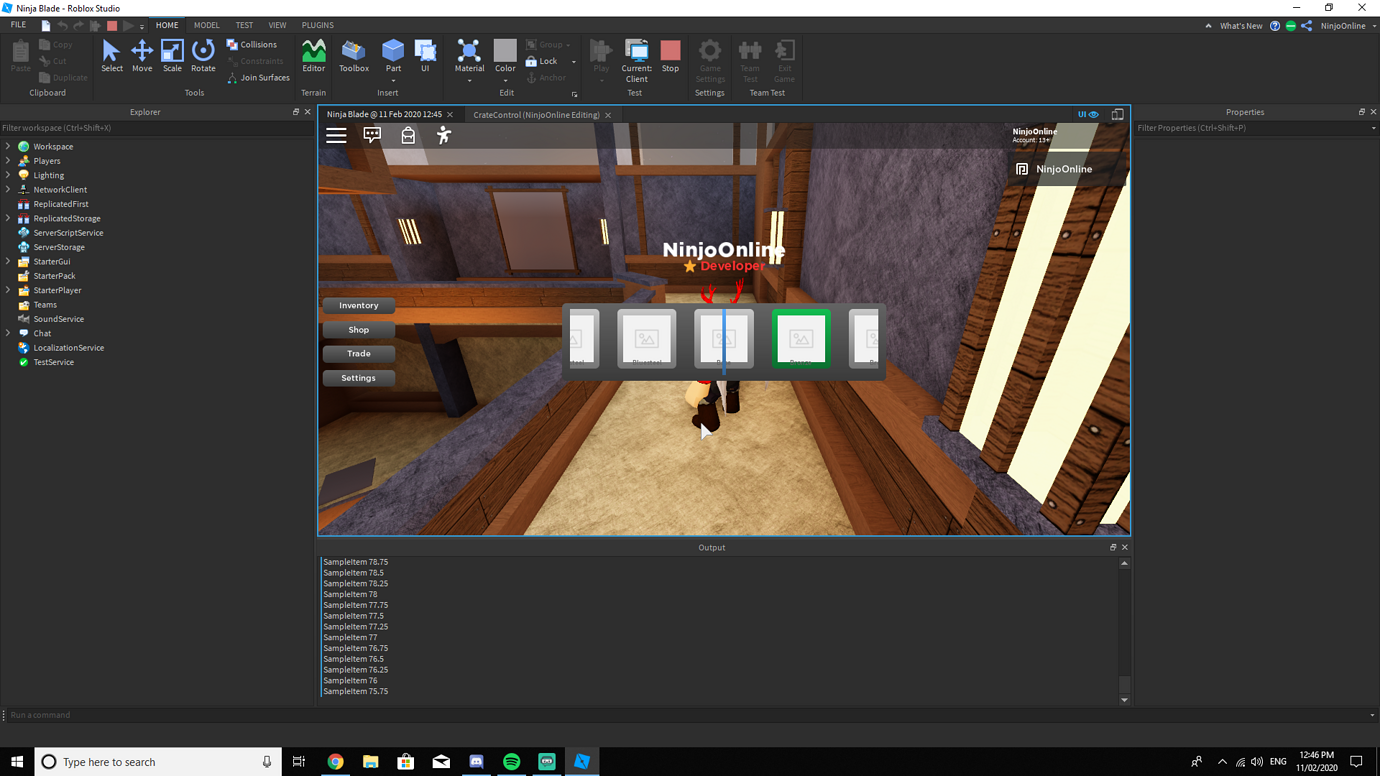Click the in-game Inventory button
1380x776 pixels.
359,305
